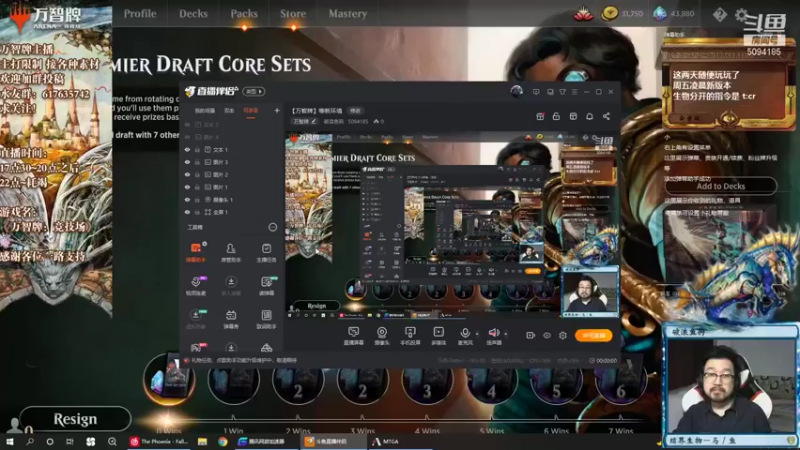
Task: Hide the 摄像头 1 camera layer
Action: (x=187, y=200)
